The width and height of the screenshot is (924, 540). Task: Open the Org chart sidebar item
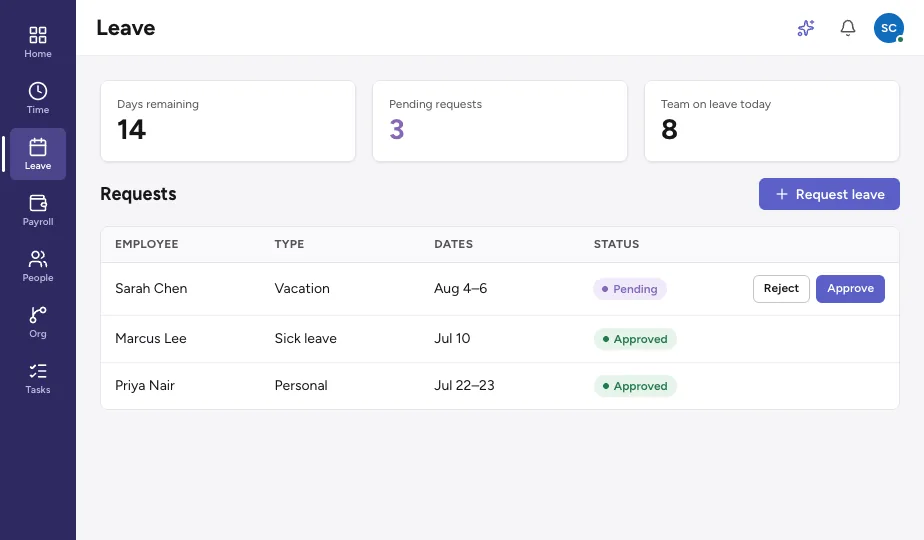[38, 322]
